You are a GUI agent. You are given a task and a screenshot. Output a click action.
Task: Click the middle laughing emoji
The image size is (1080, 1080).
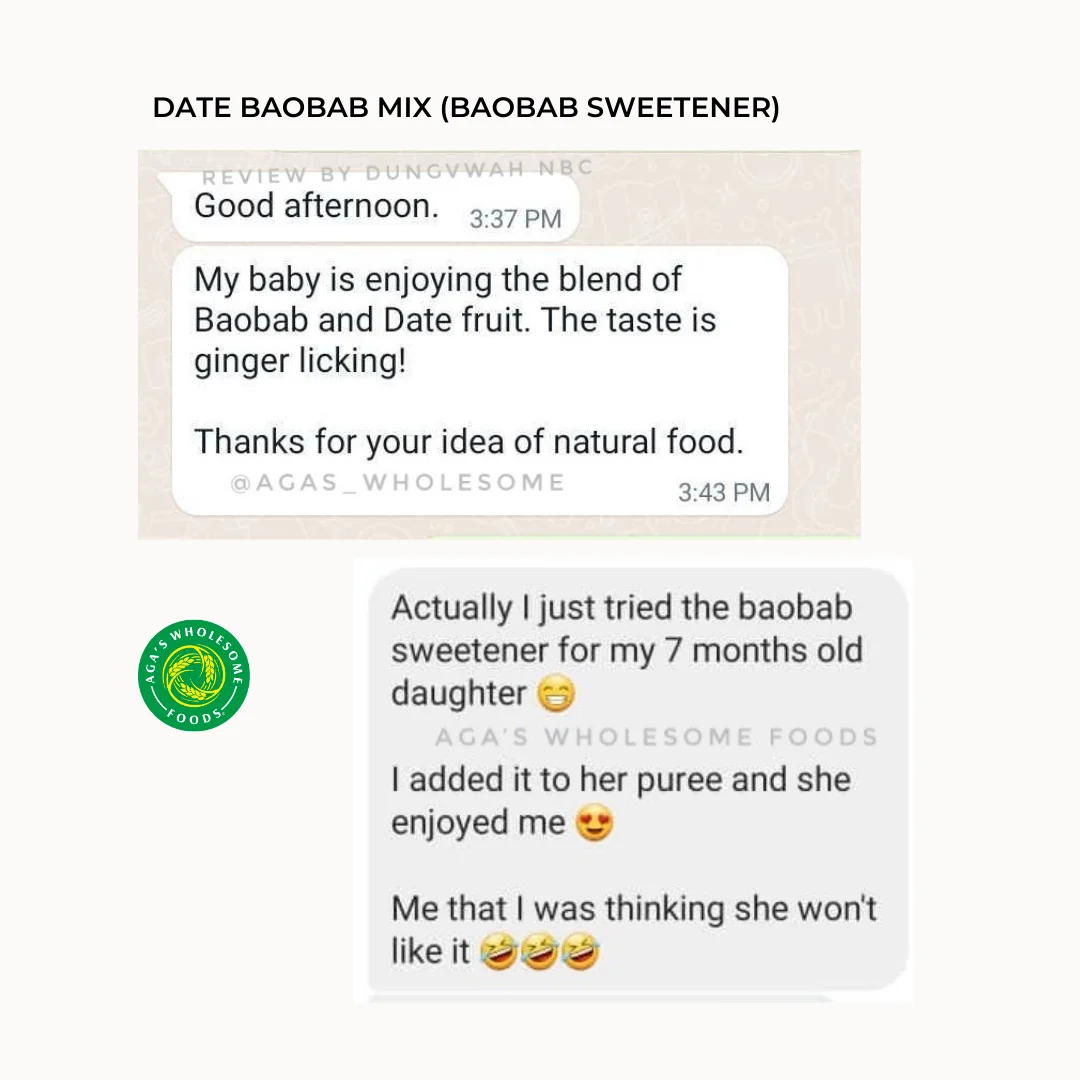539,952
